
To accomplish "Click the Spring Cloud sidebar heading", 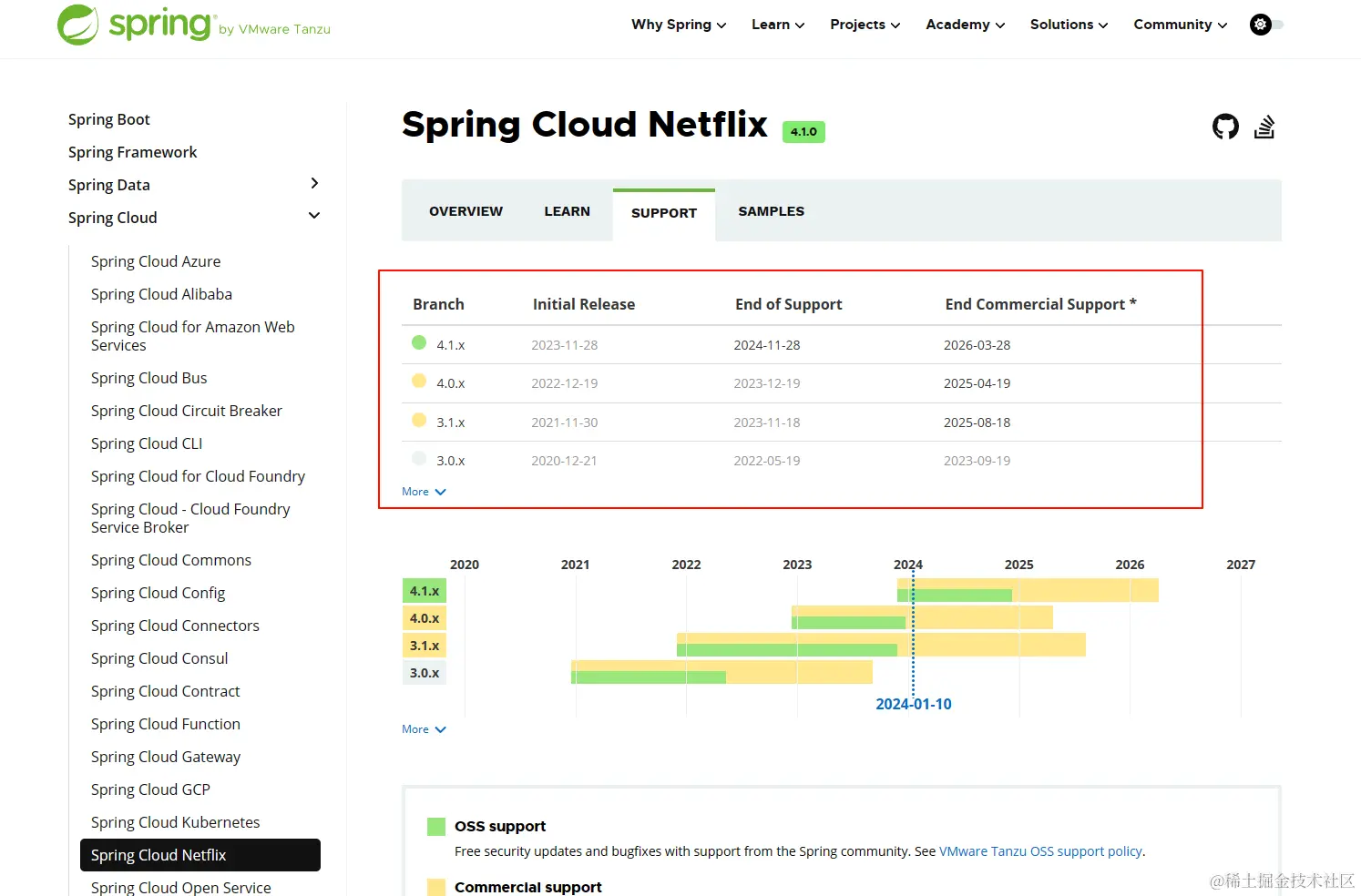I will point(113,218).
